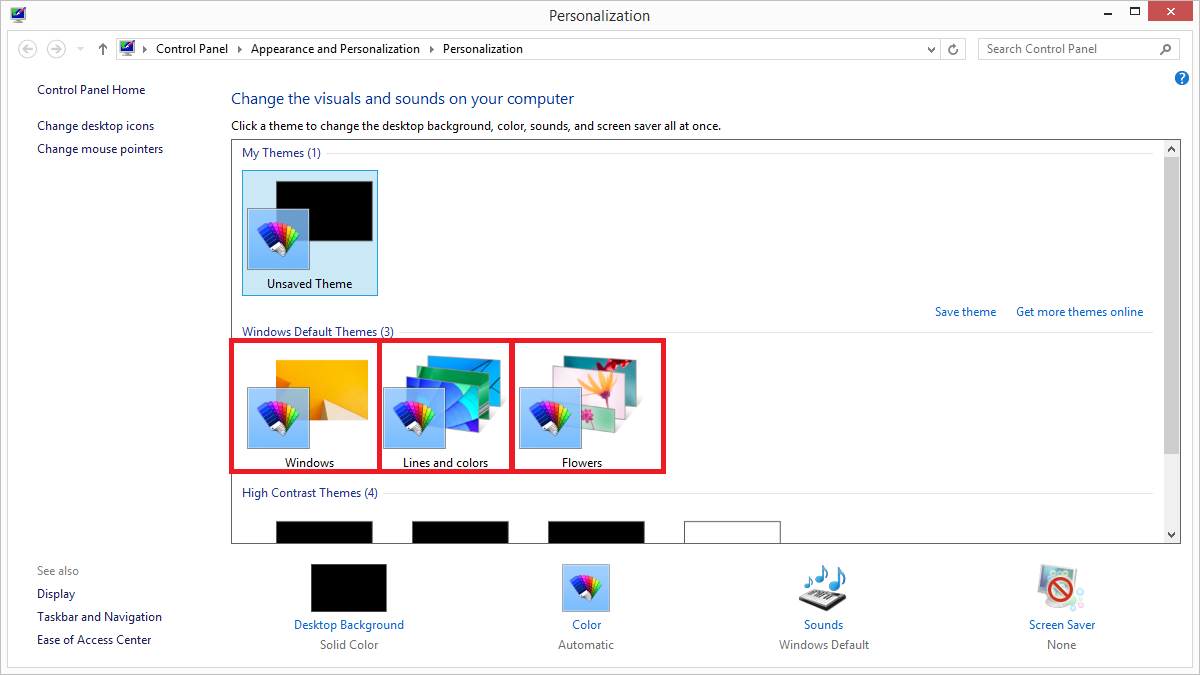Image resolution: width=1200 pixels, height=675 pixels.
Task: Click the Screen Saver text link
Action: [x=1061, y=625]
